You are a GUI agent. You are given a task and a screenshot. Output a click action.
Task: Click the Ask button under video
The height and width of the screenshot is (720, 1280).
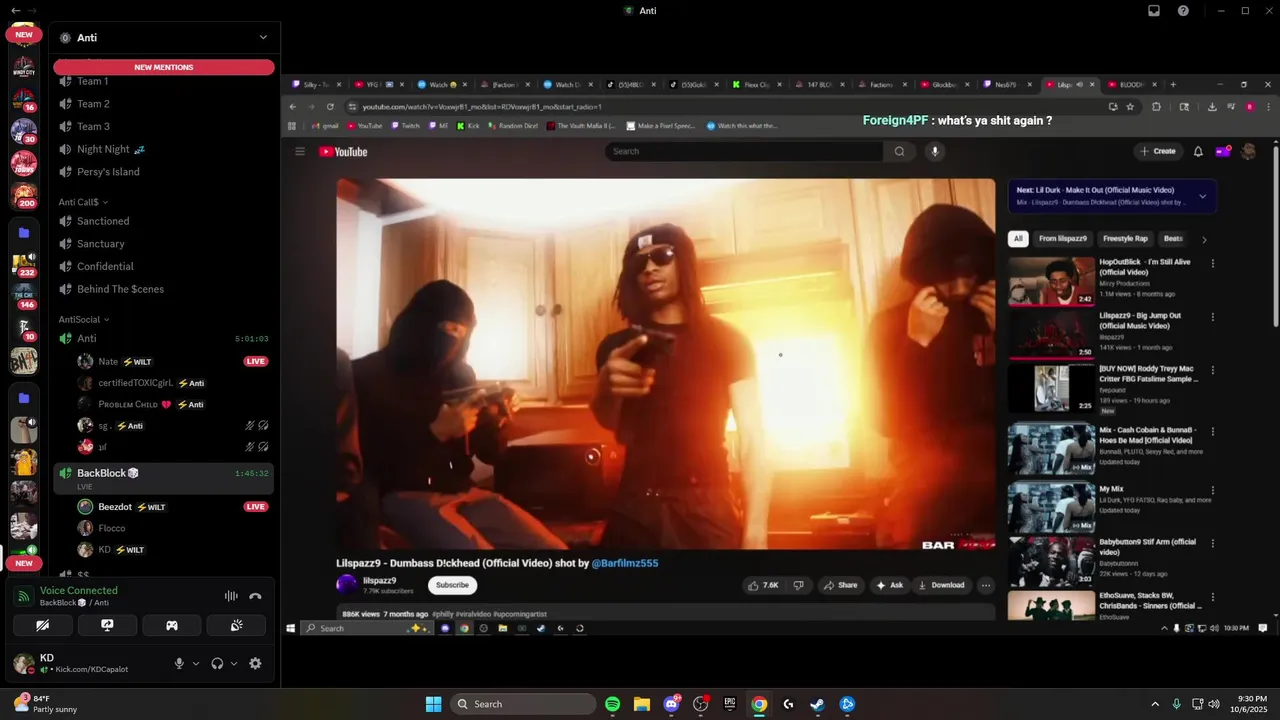click(889, 585)
